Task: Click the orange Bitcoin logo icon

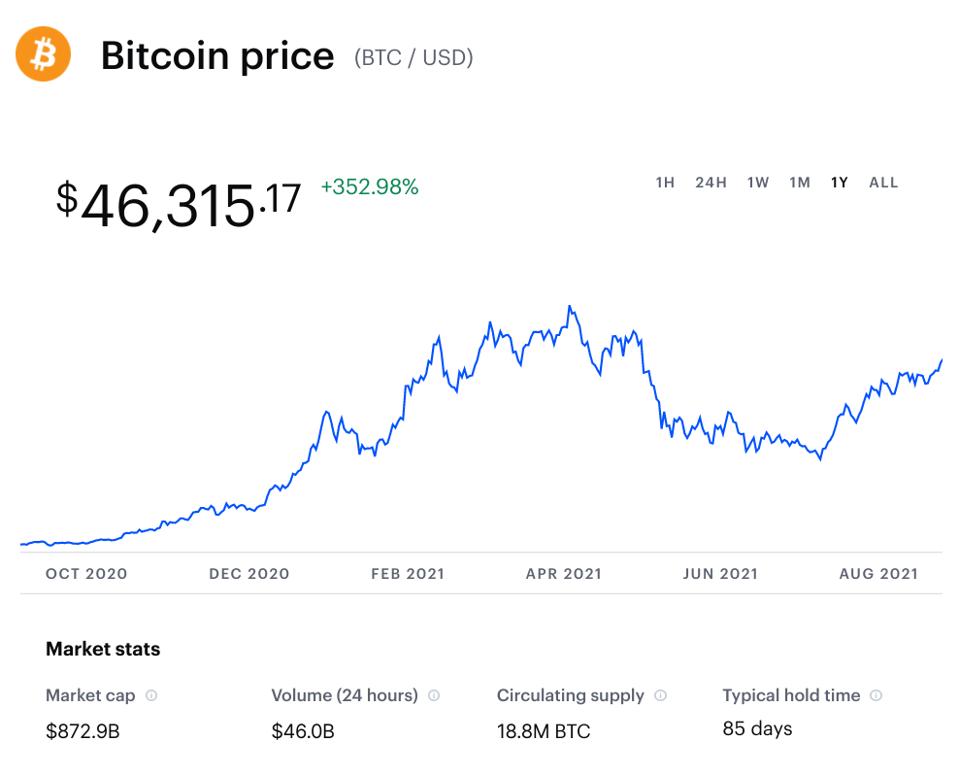Action: [x=43, y=54]
